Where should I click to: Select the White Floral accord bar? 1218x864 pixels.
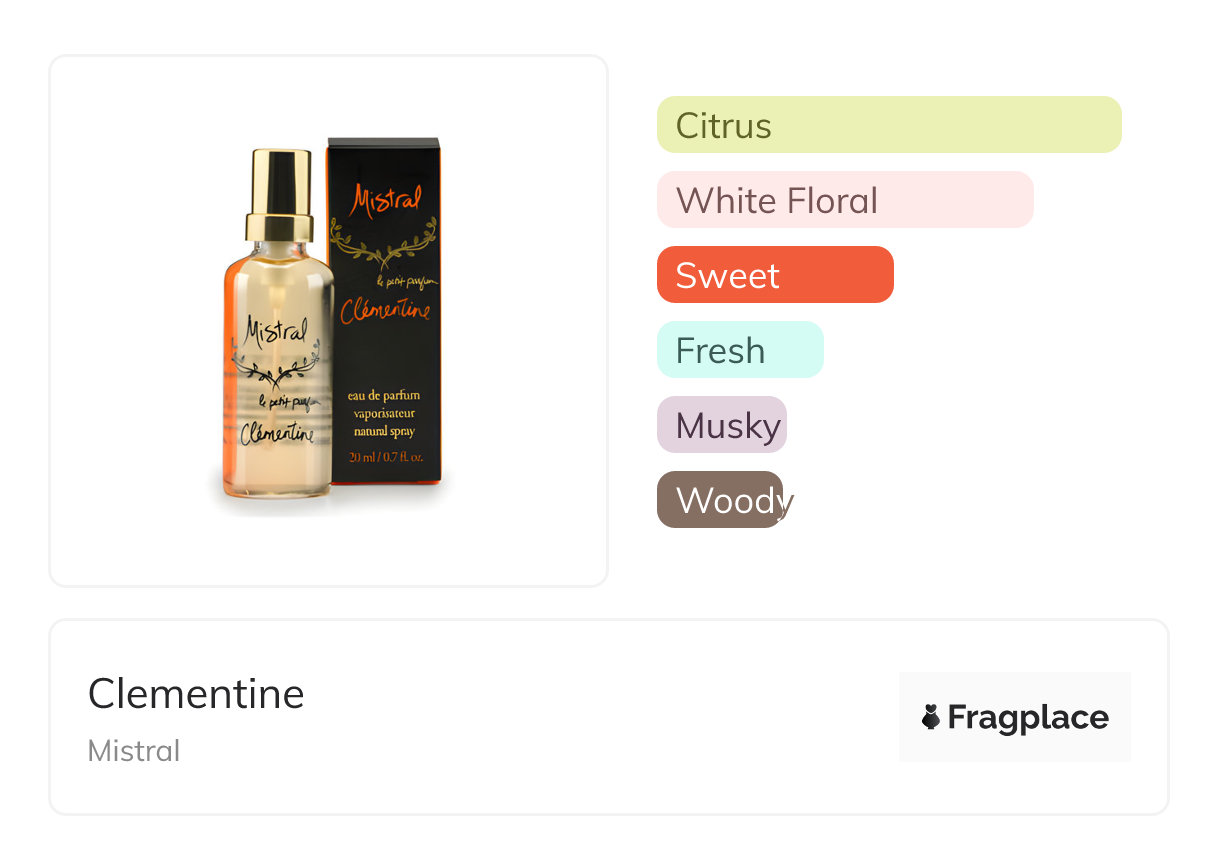click(844, 200)
